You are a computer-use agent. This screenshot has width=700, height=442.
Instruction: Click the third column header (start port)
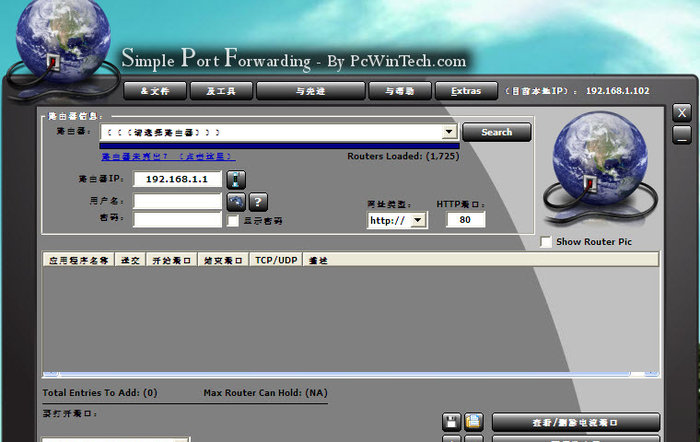[172, 260]
